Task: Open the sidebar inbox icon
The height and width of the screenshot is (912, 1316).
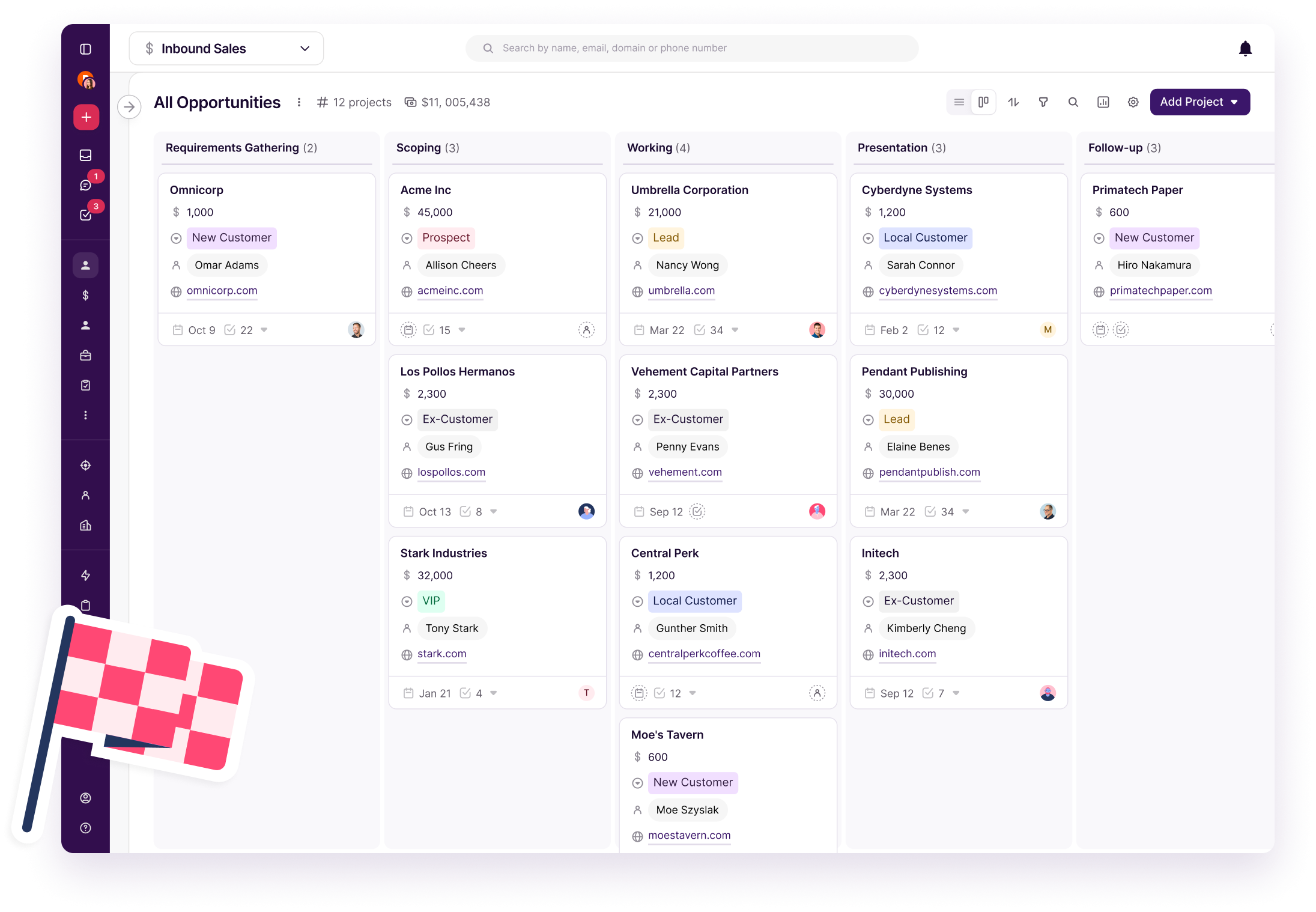Action: click(x=86, y=155)
